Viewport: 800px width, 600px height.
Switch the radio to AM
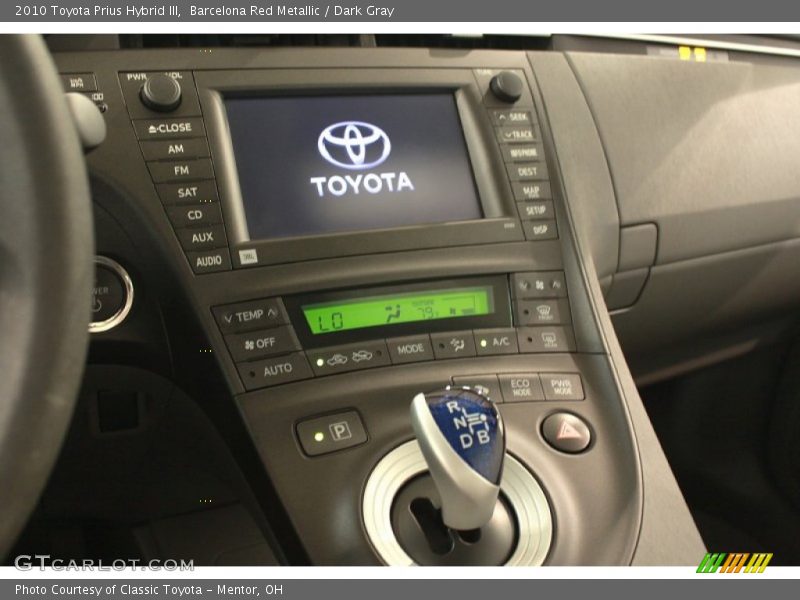[x=176, y=149]
